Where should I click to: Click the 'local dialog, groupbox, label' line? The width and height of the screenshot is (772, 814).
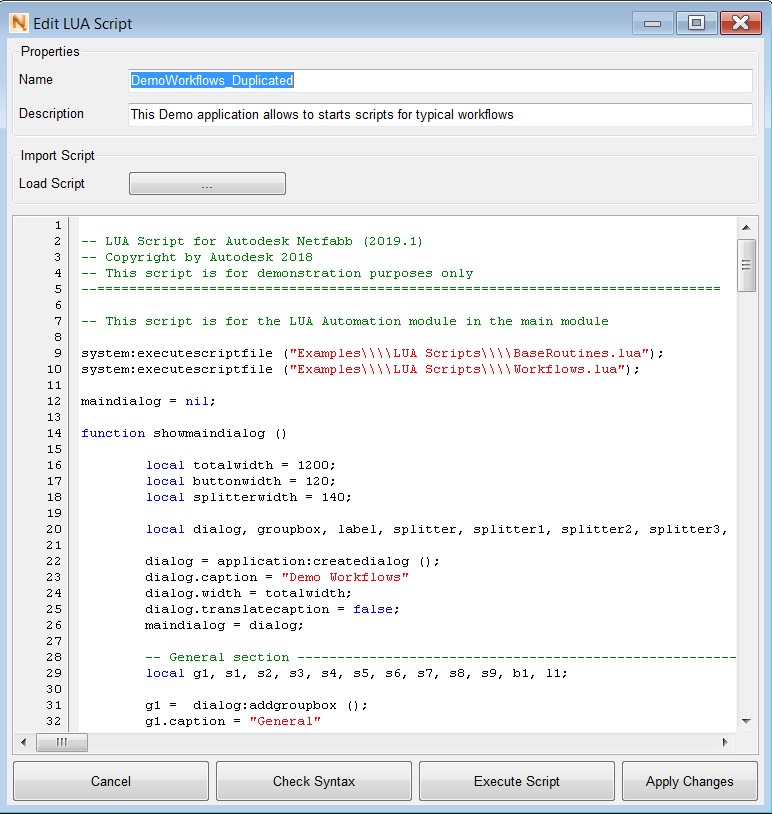[437, 530]
